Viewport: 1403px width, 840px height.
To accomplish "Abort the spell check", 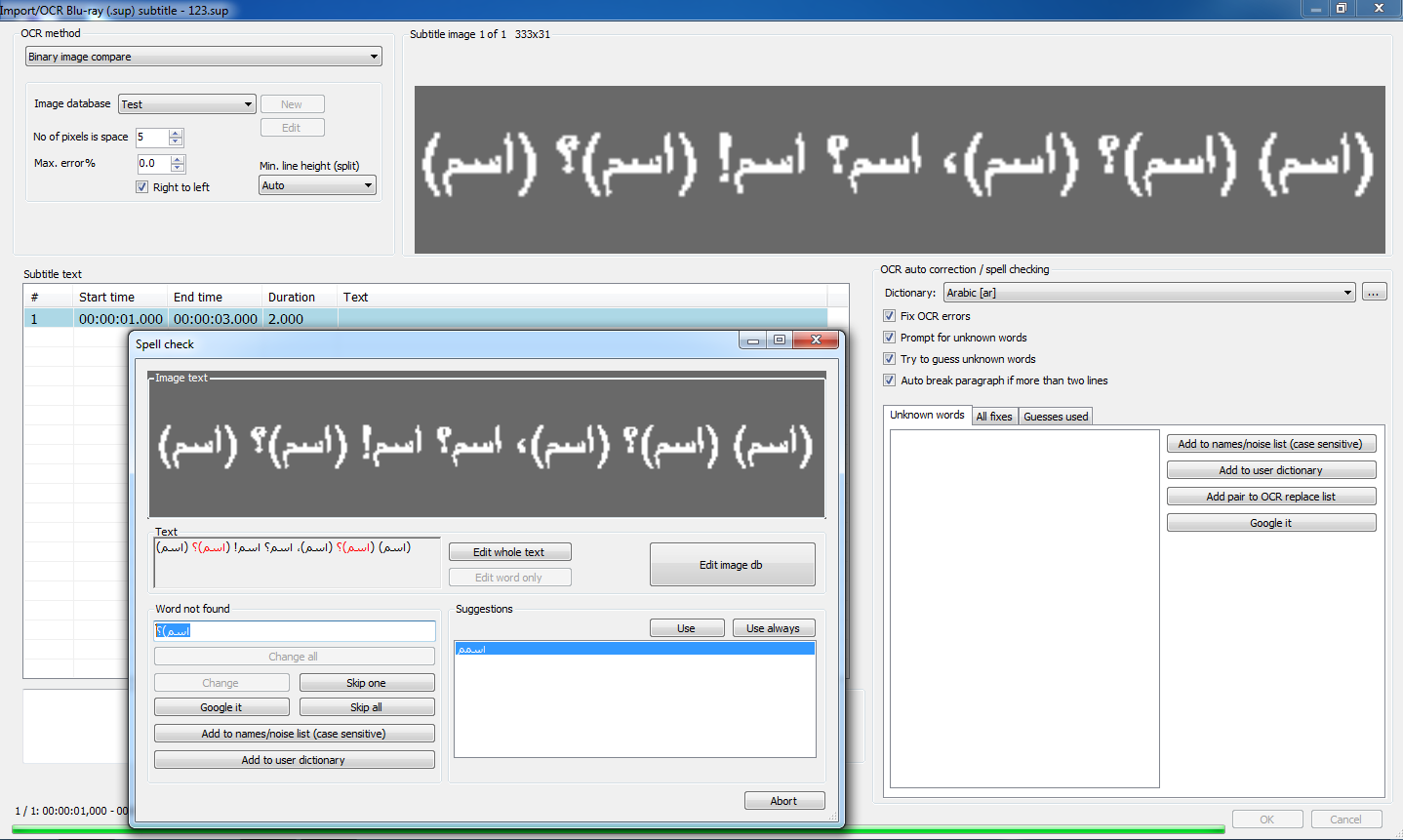I will (784, 800).
